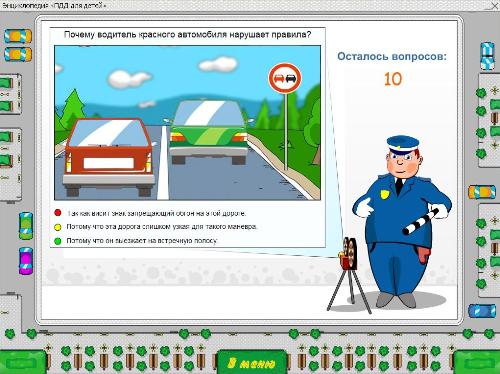Click the red car in the picture
This screenshot has width=500, height=374.
click(x=108, y=158)
